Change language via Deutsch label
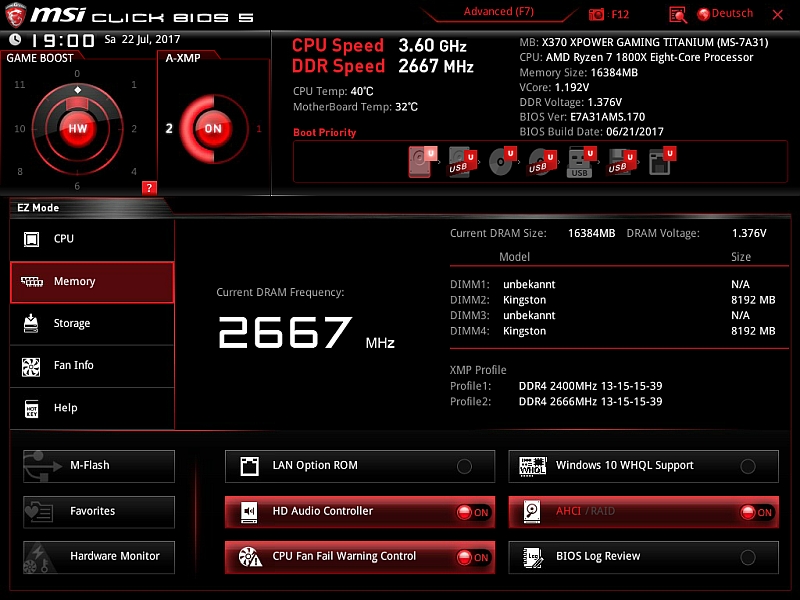 (x=732, y=13)
